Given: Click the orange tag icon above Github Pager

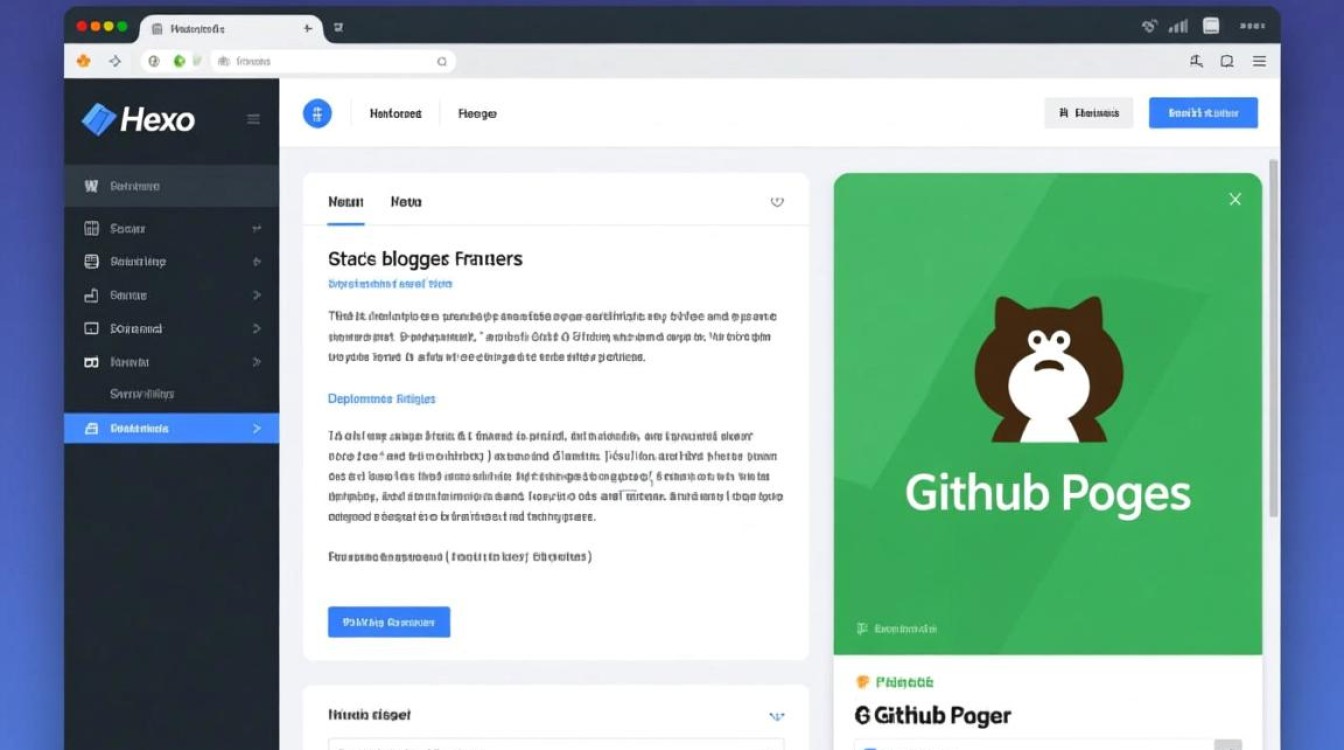Looking at the screenshot, I should [x=863, y=682].
